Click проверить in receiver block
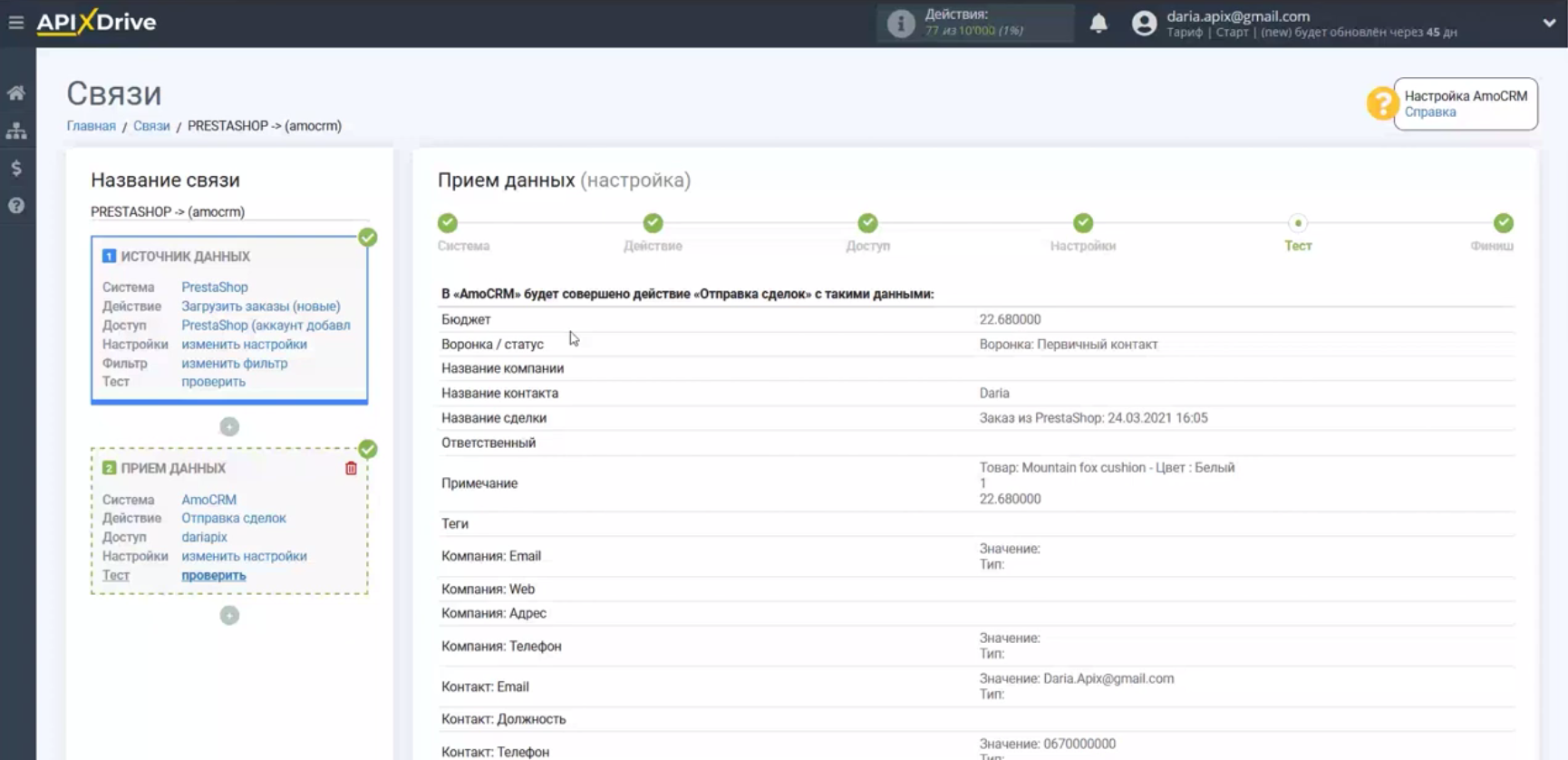Viewport: 1568px width, 760px height. click(213, 575)
